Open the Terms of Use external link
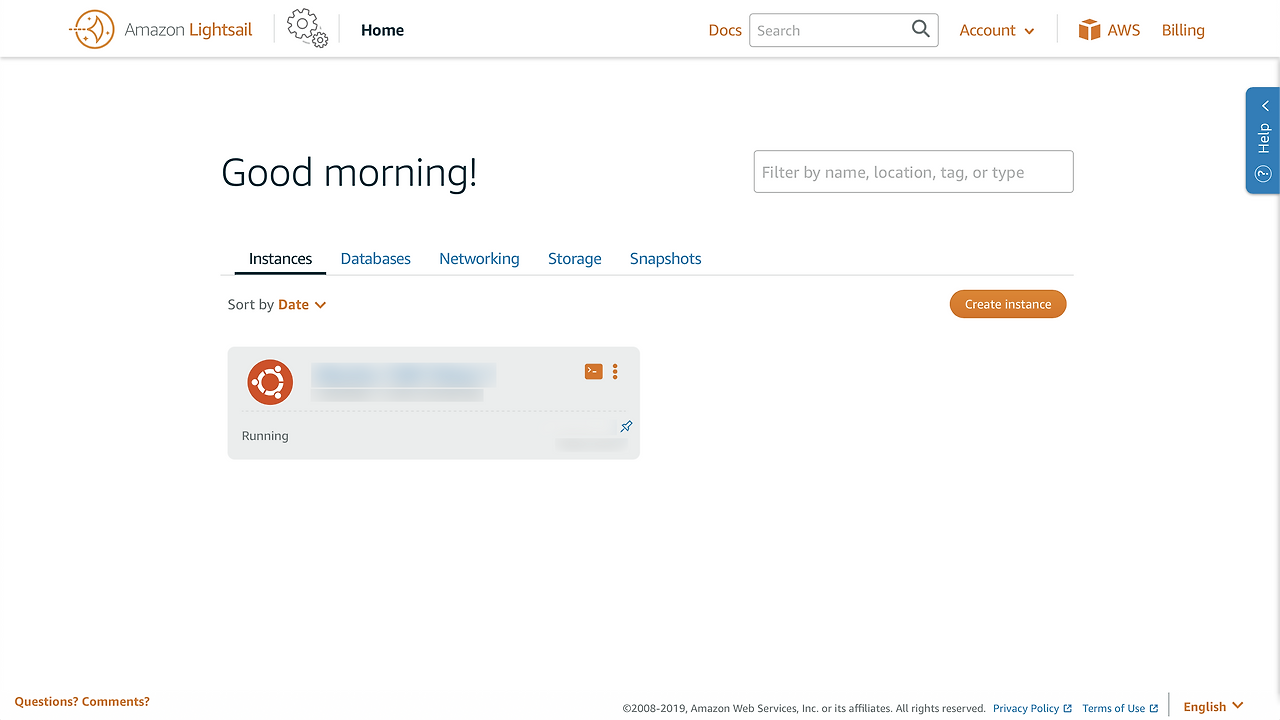The width and height of the screenshot is (1280, 720). [1120, 708]
